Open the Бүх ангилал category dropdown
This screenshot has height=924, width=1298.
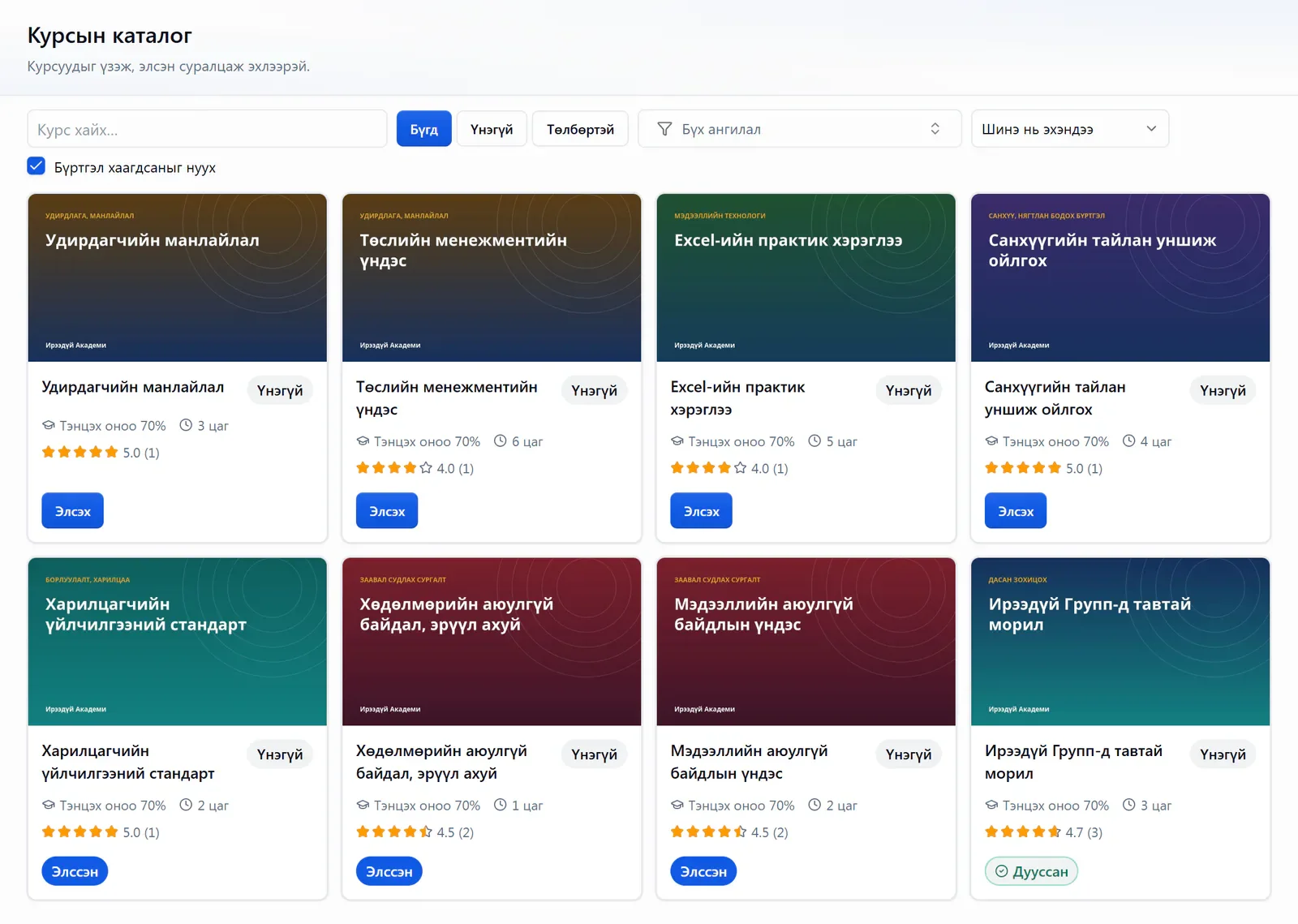tap(799, 129)
